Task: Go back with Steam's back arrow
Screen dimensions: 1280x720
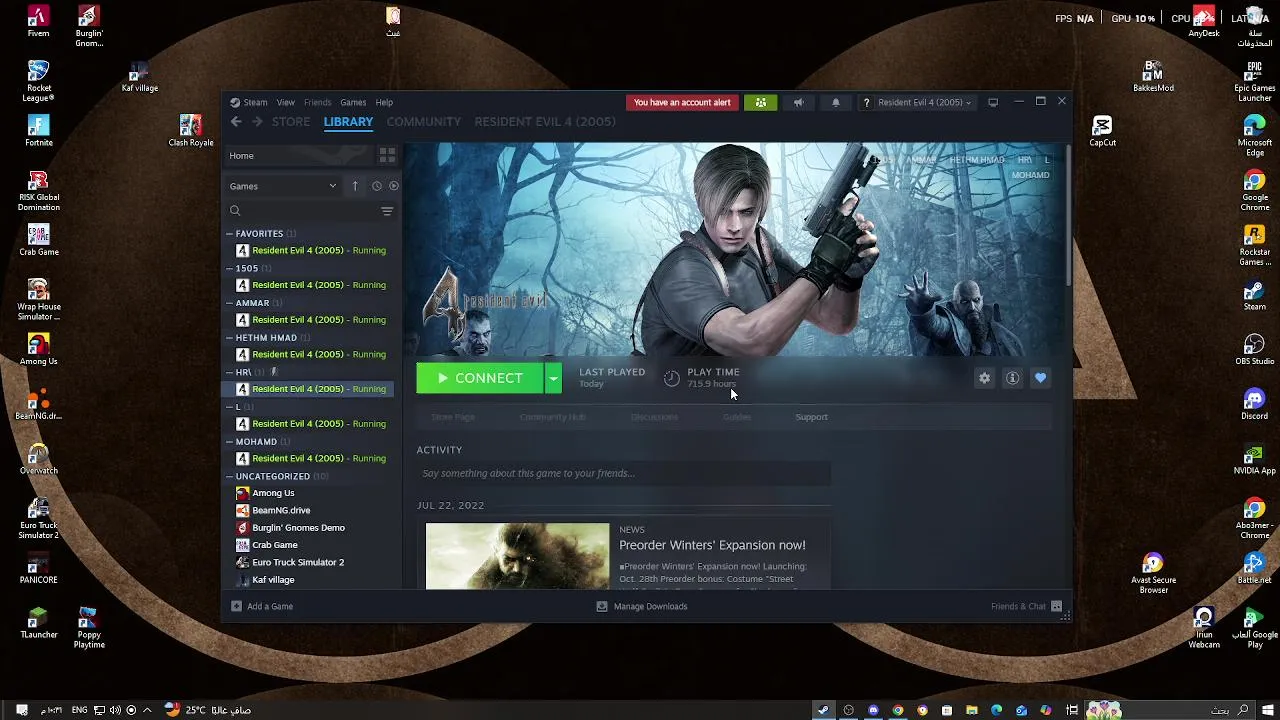Action: pyautogui.click(x=236, y=122)
